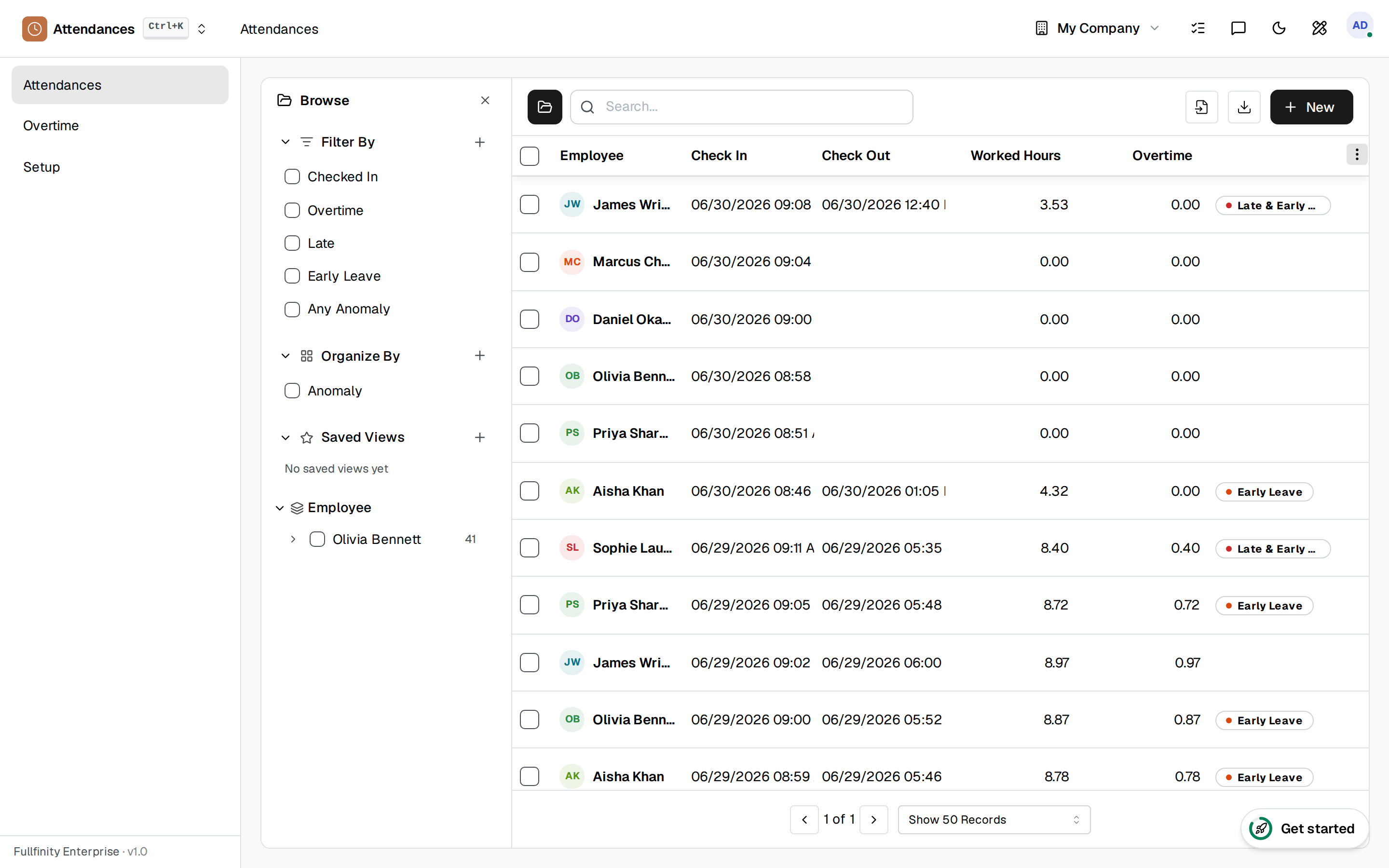Screen dimensions: 1389x868
Task: Create a New attendance record
Action: 1311,107
